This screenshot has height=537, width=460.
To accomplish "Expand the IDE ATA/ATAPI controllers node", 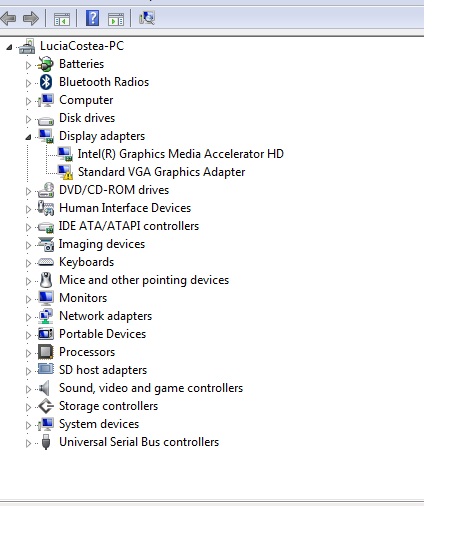I will (x=28, y=227).
